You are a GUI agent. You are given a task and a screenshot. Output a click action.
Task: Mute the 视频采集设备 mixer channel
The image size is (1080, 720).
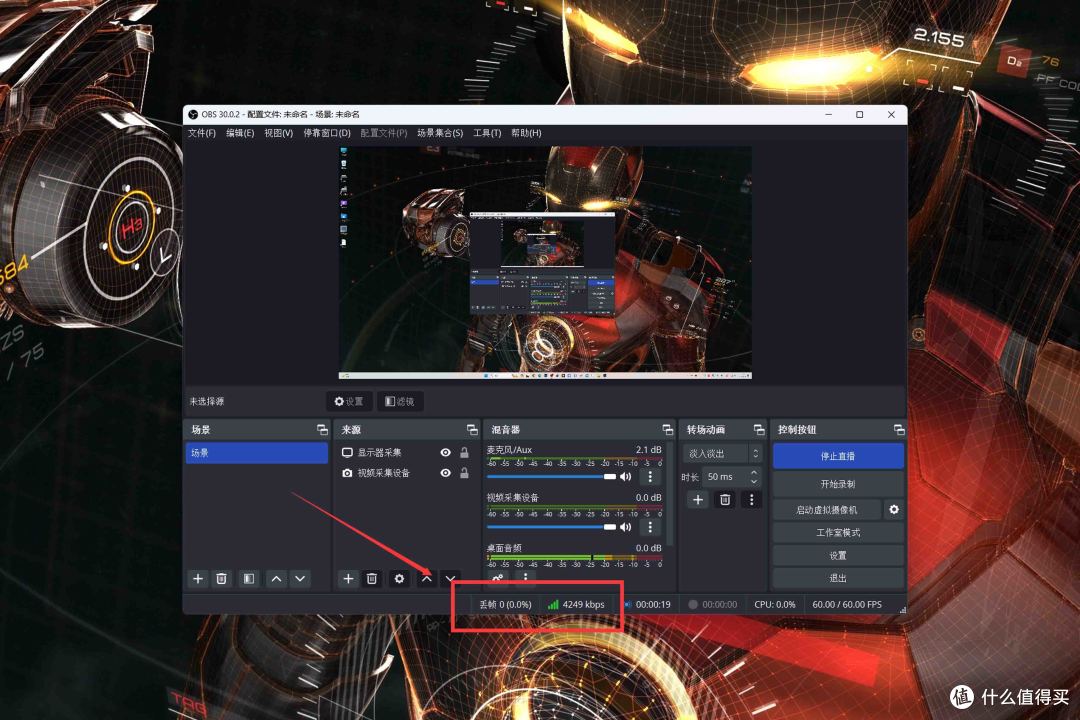(625, 527)
